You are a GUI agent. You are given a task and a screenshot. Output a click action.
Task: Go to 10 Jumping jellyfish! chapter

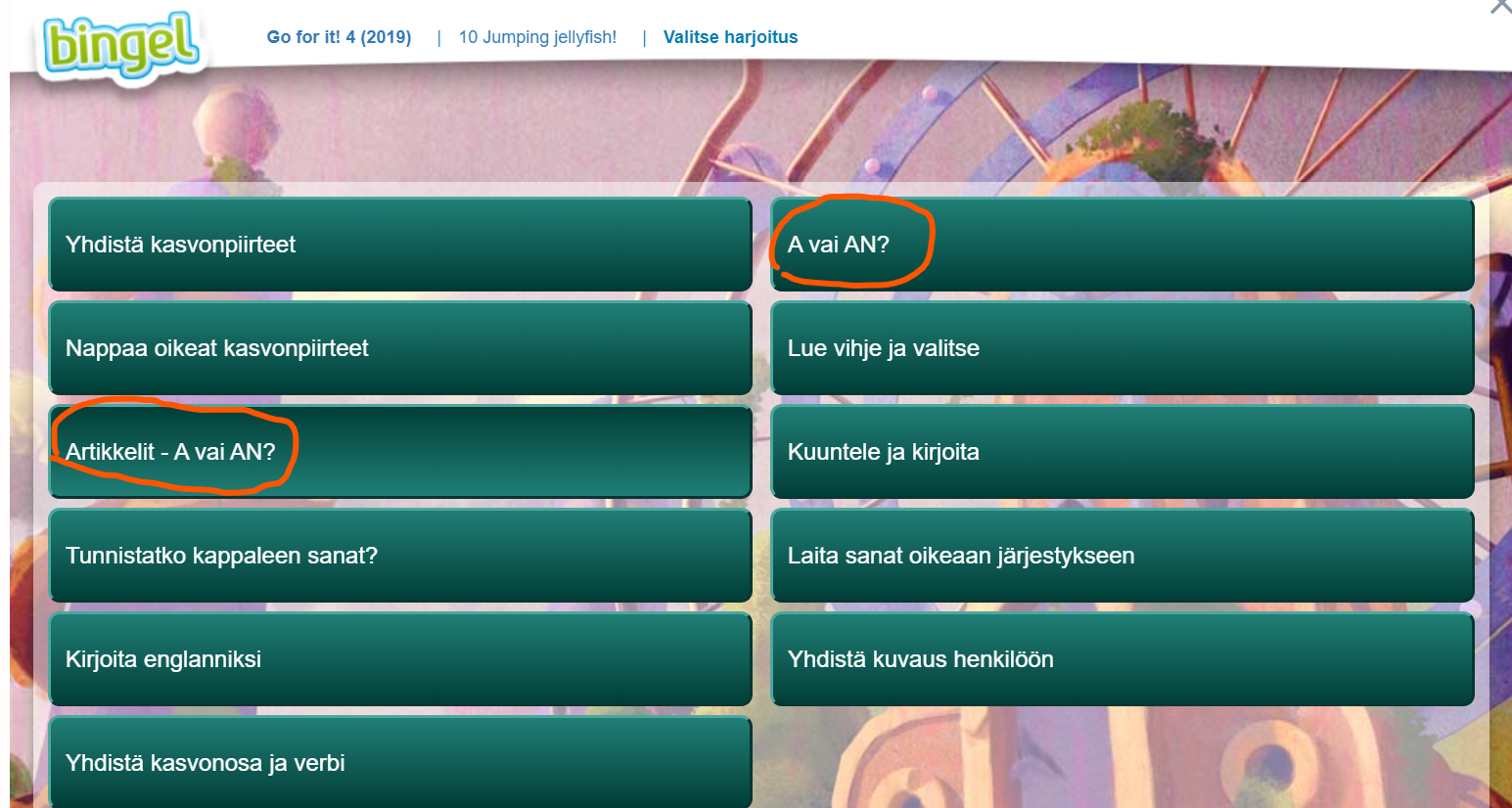click(x=537, y=37)
